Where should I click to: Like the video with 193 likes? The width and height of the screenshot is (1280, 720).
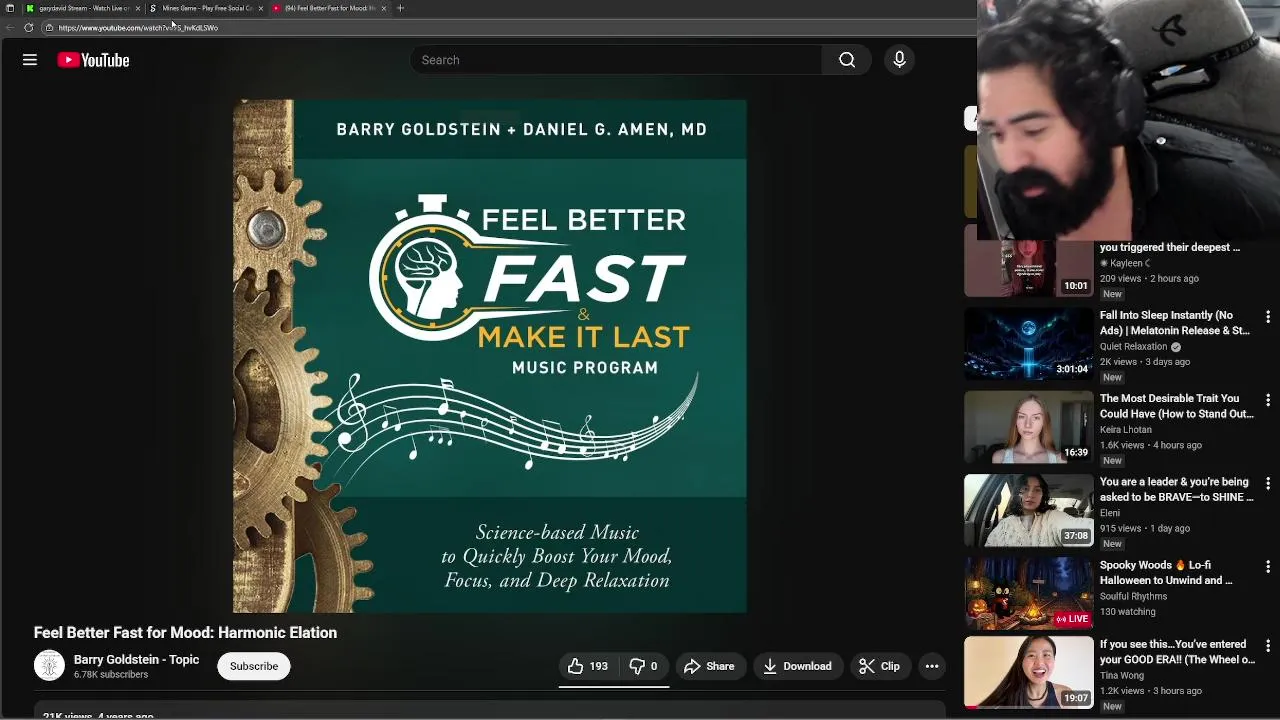[x=588, y=666]
